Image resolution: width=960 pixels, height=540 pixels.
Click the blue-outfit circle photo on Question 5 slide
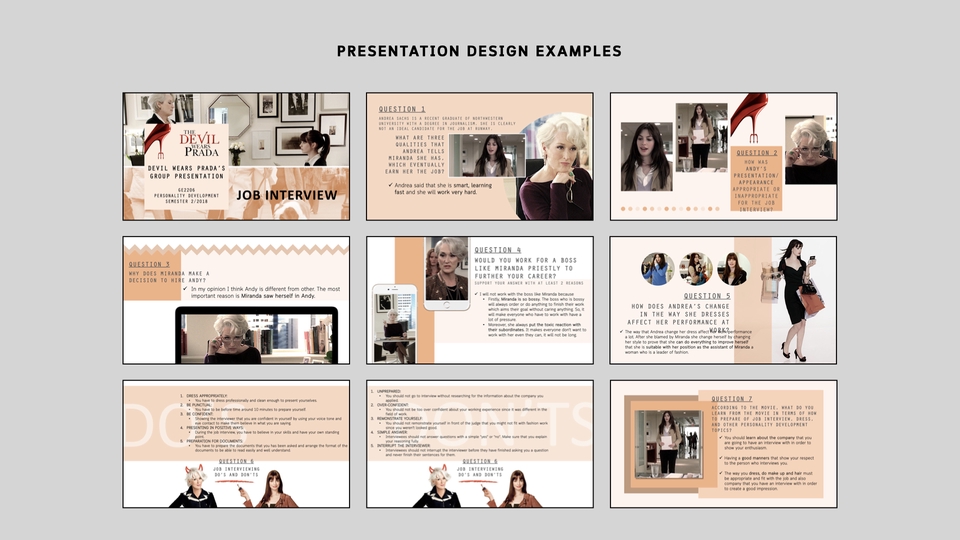[658, 268]
